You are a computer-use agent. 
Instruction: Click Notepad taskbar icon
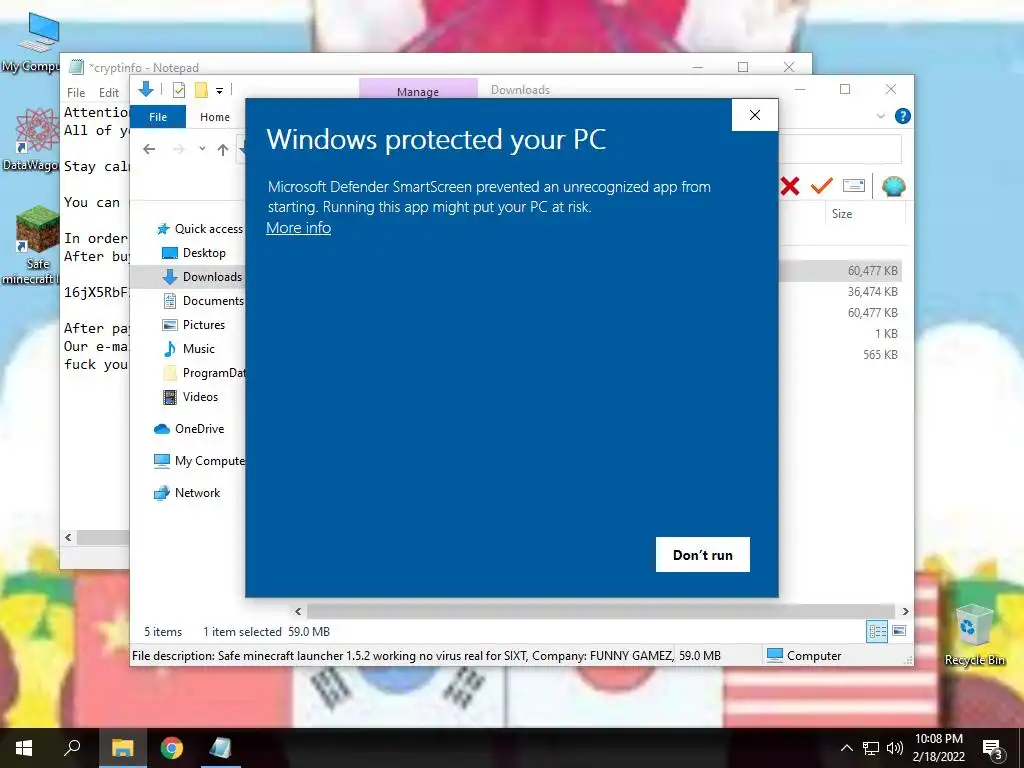coord(221,748)
